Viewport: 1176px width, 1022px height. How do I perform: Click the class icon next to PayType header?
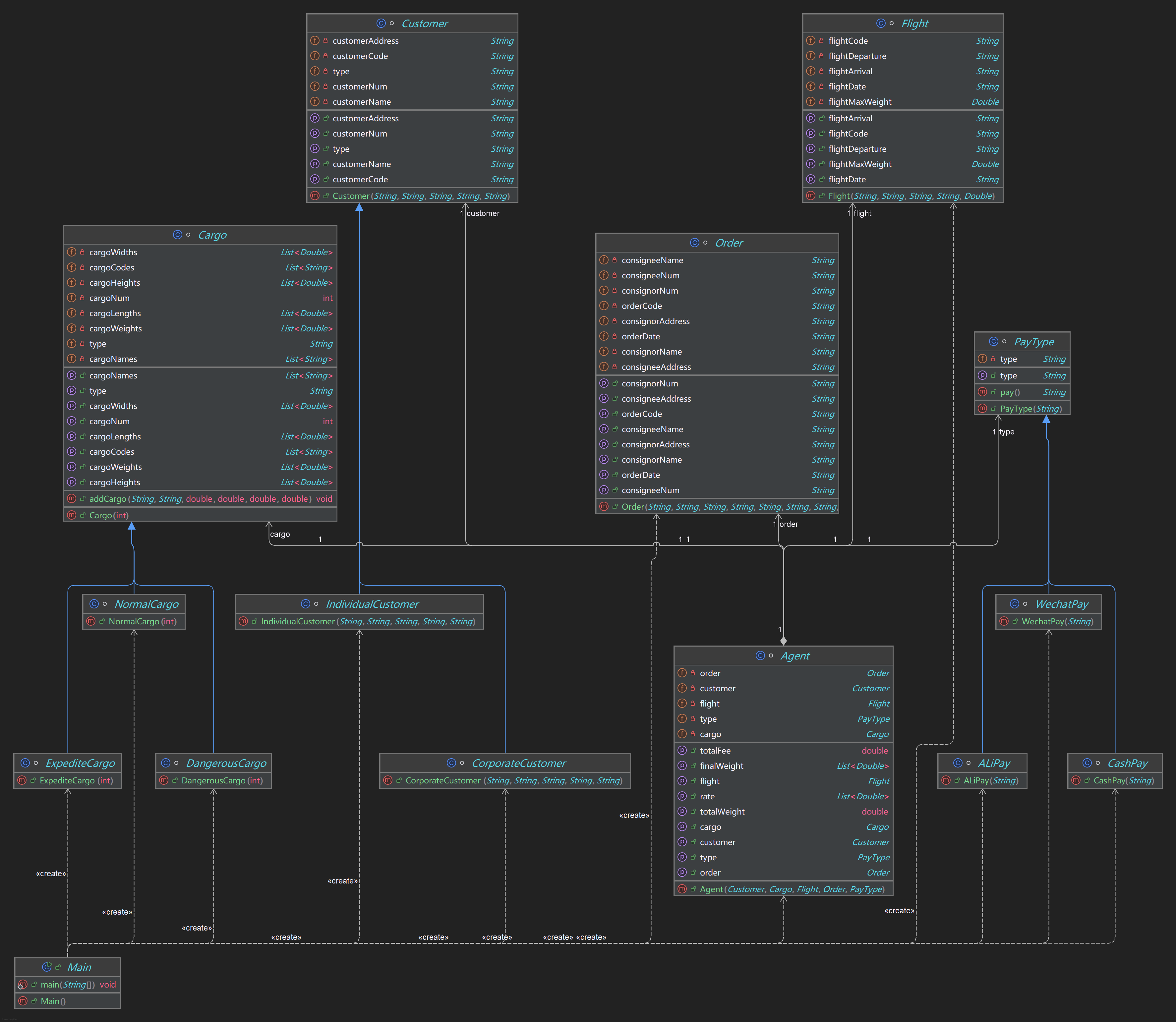(x=993, y=342)
